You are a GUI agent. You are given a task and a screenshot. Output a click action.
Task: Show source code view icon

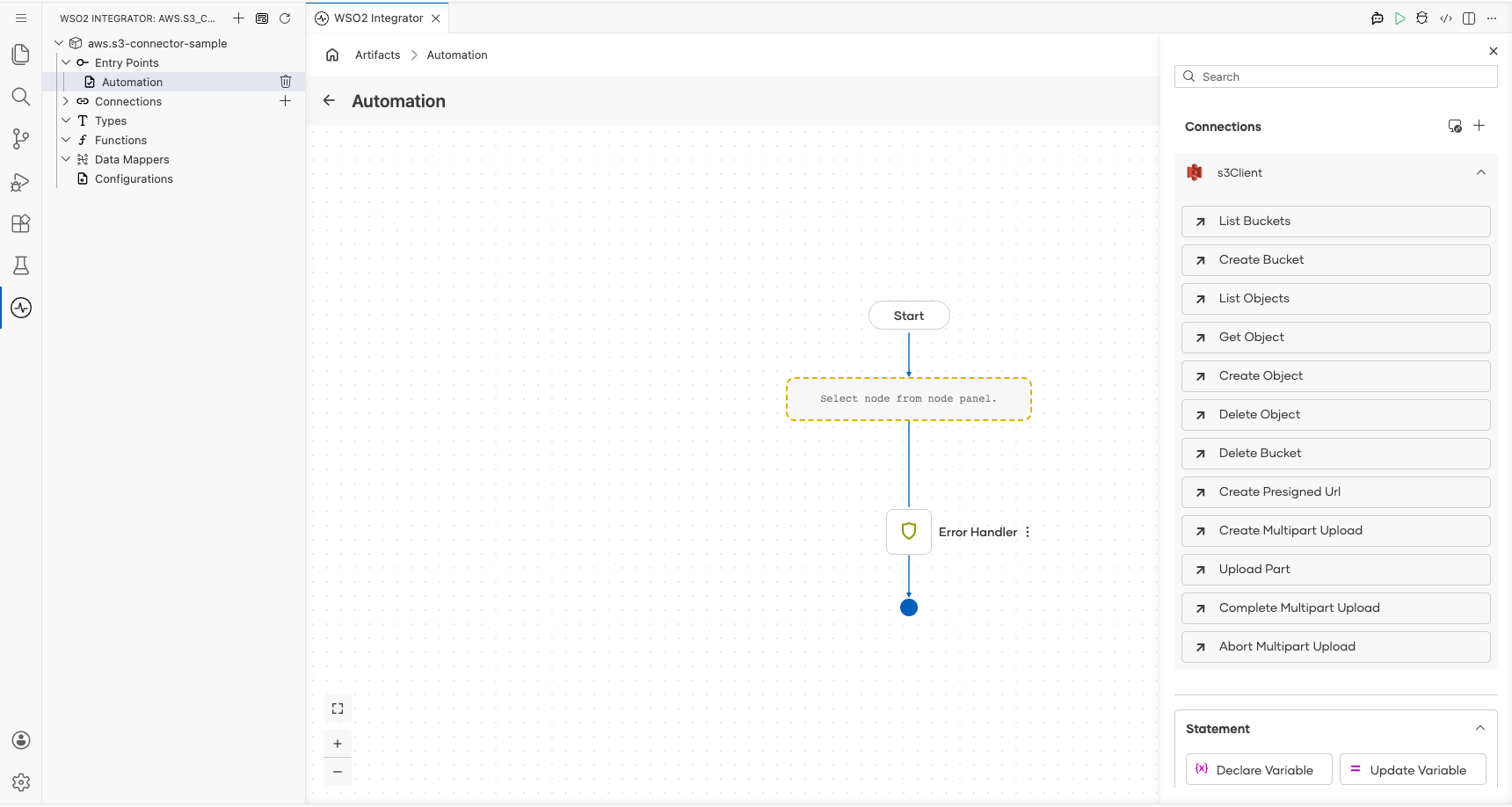coord(1446,18)
